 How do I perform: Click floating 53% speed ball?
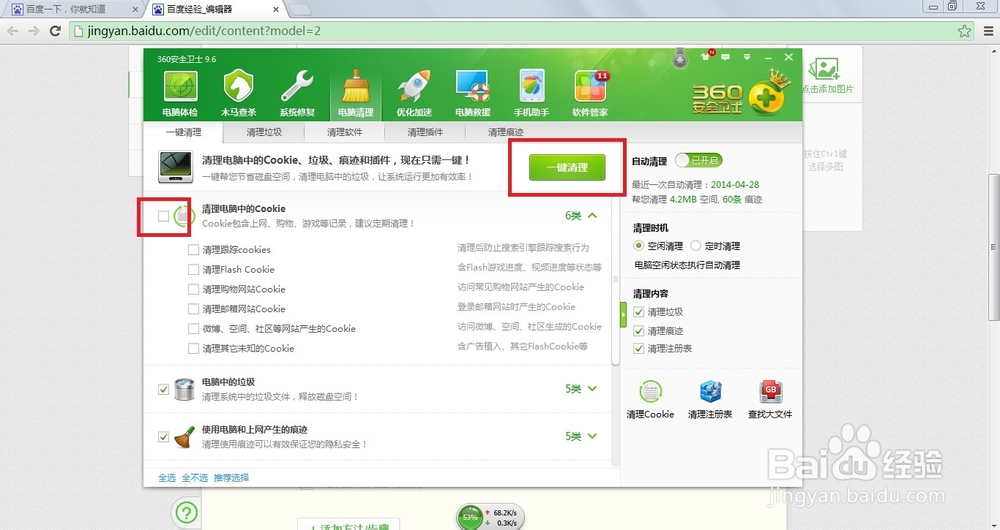(471, 517)
